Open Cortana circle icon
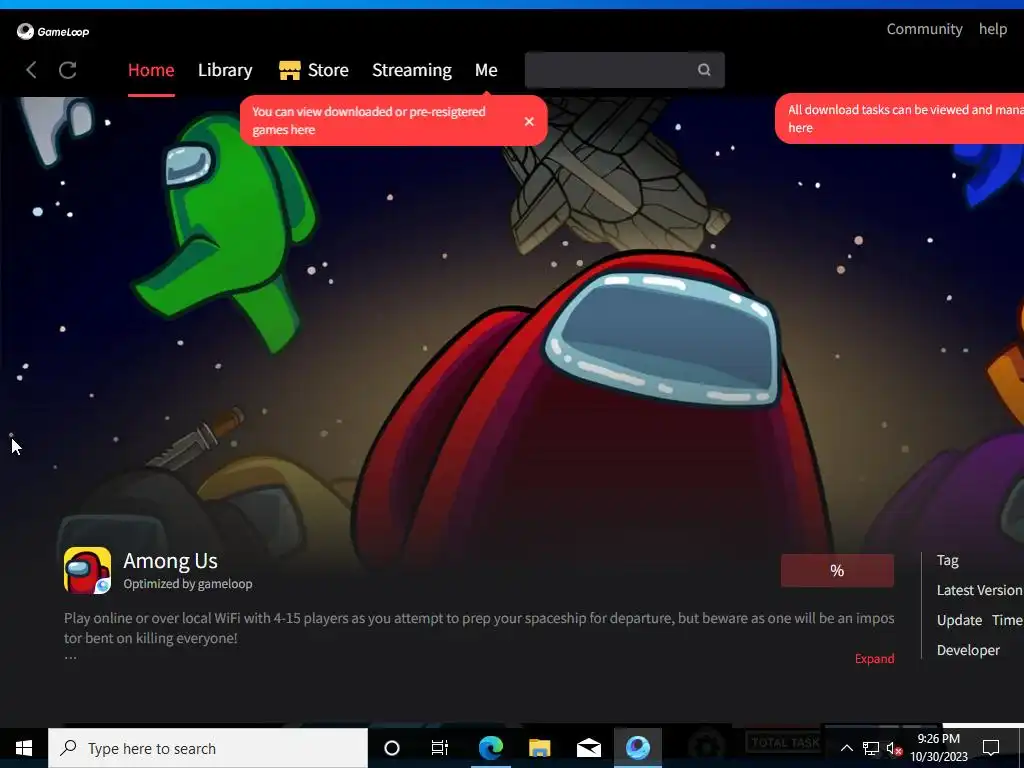This screenshot has height=768, width=1024. click(x=392, y=748)
